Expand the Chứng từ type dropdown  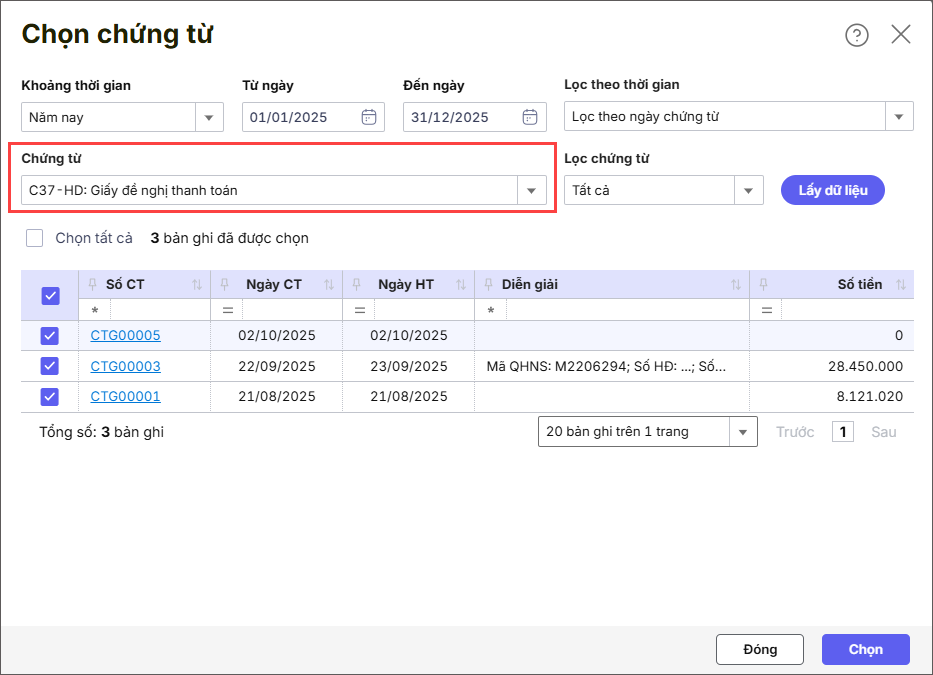point(531,190)
